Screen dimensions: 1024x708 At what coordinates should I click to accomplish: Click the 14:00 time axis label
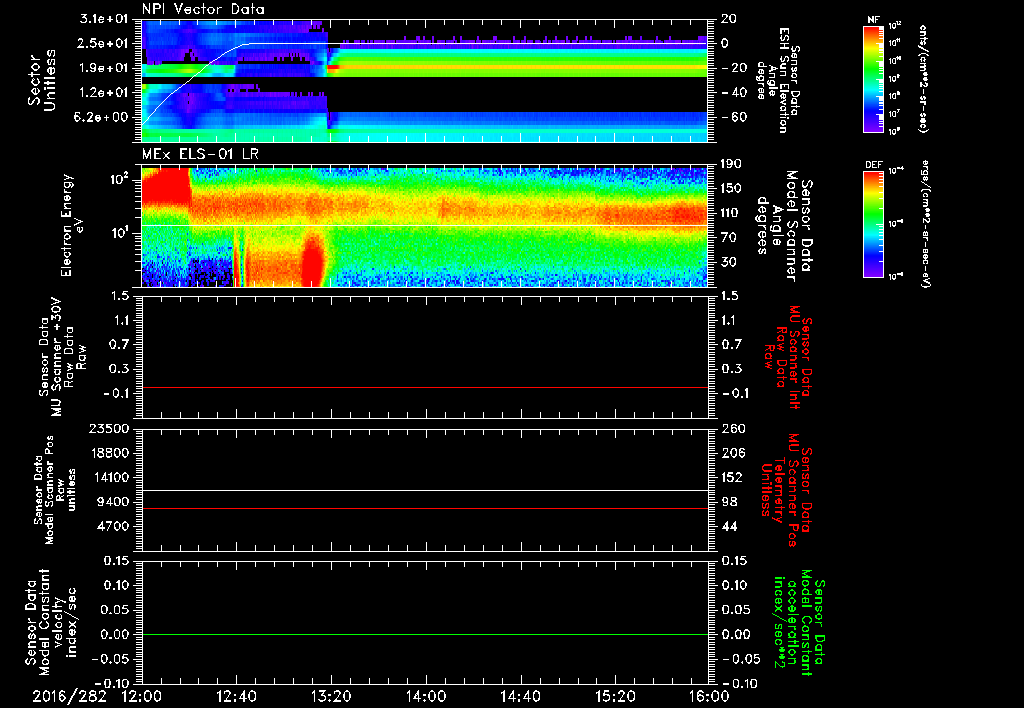pos(425,696)
